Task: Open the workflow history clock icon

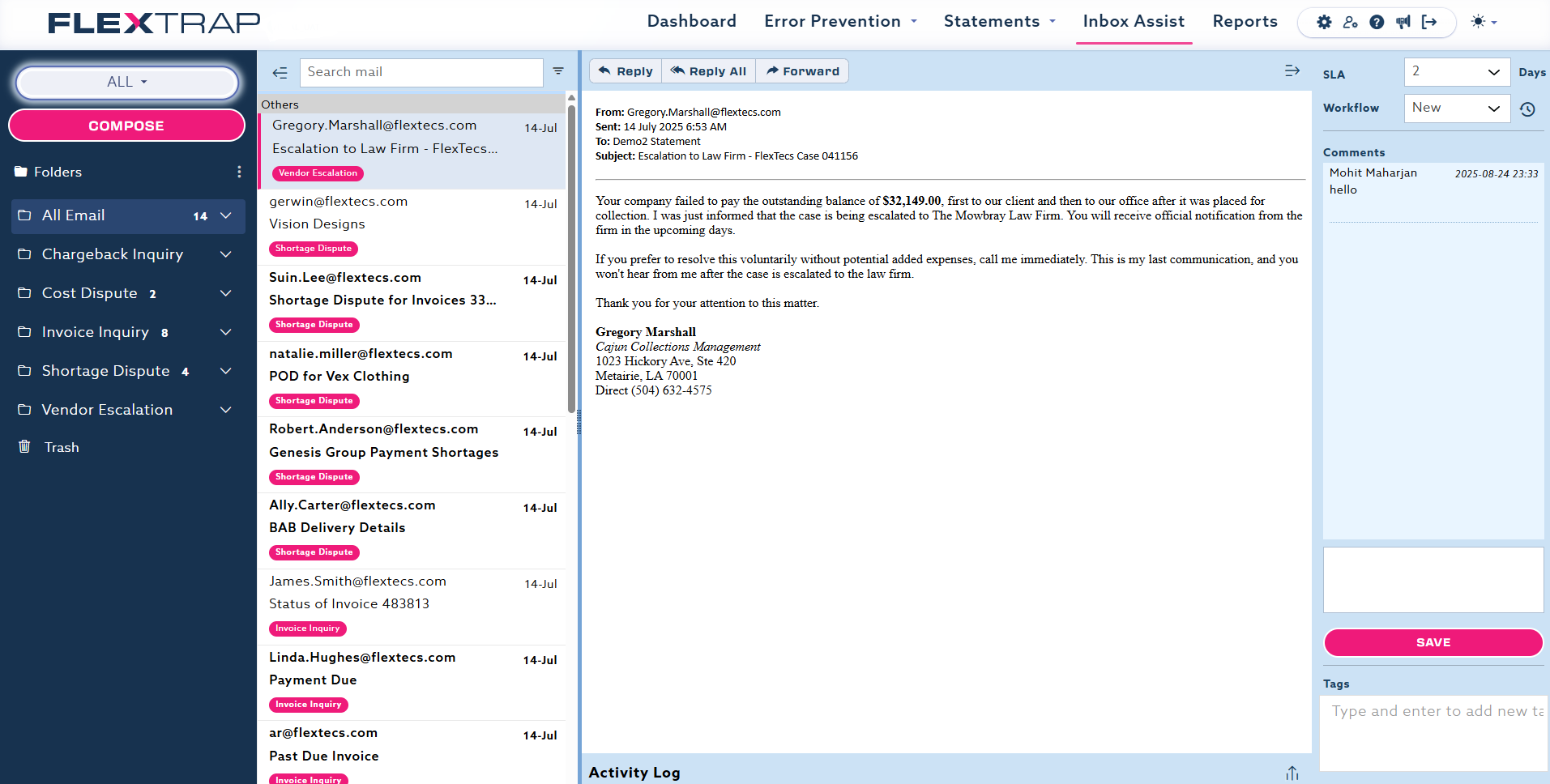Action: [x=1527, y=109]
